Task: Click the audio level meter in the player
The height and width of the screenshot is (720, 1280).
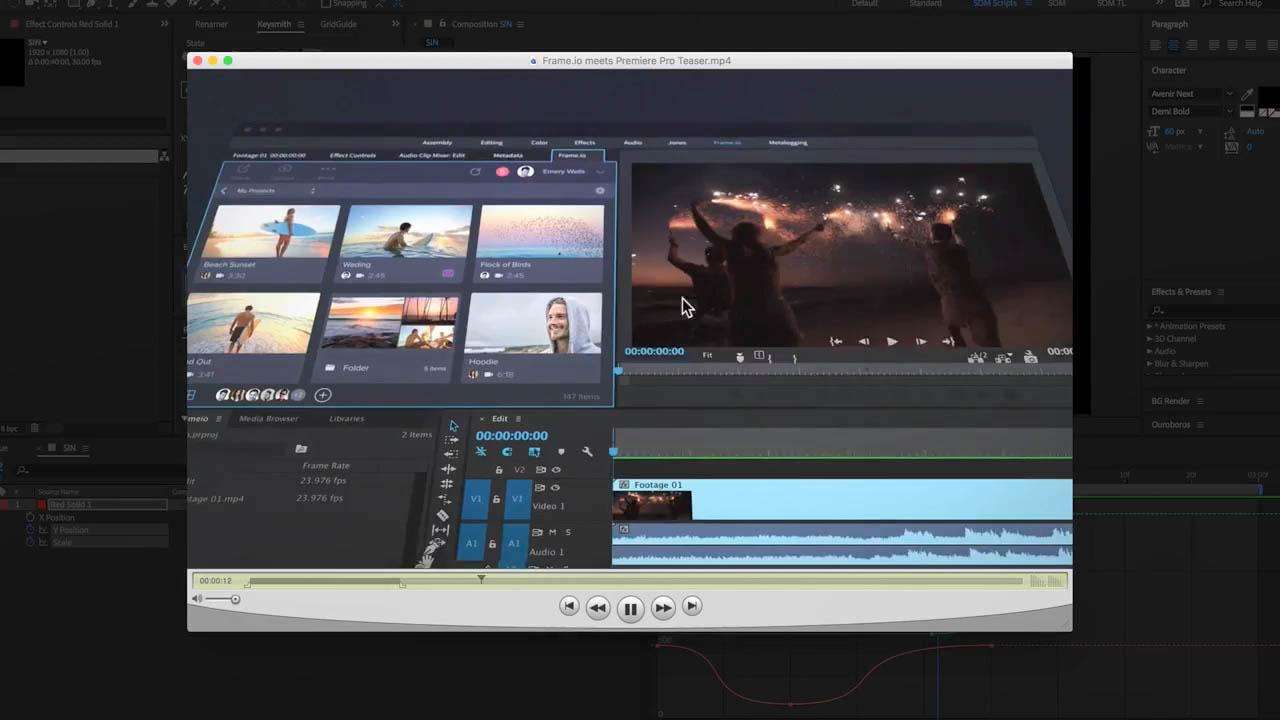Action: pos(1045,581)
